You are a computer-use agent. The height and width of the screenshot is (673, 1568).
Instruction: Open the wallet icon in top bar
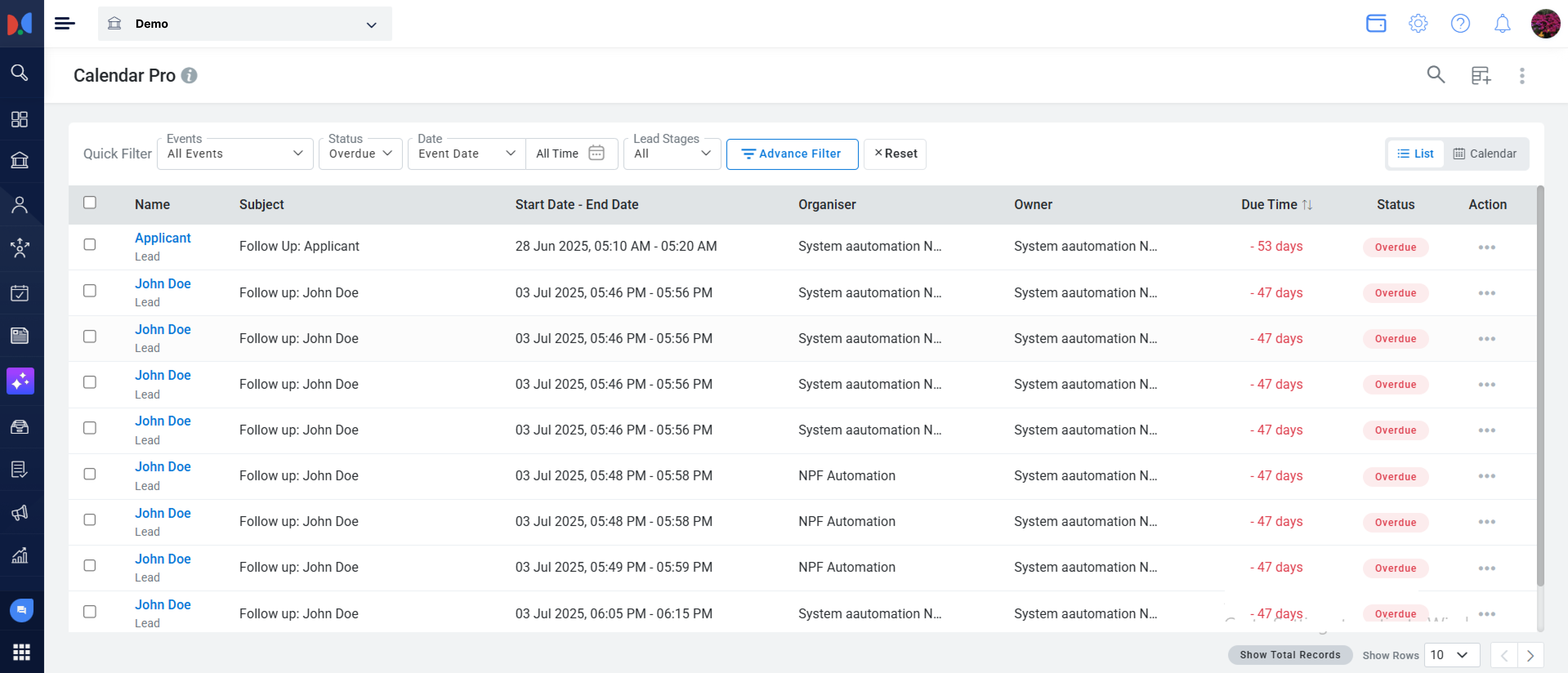pos(1376,24)
